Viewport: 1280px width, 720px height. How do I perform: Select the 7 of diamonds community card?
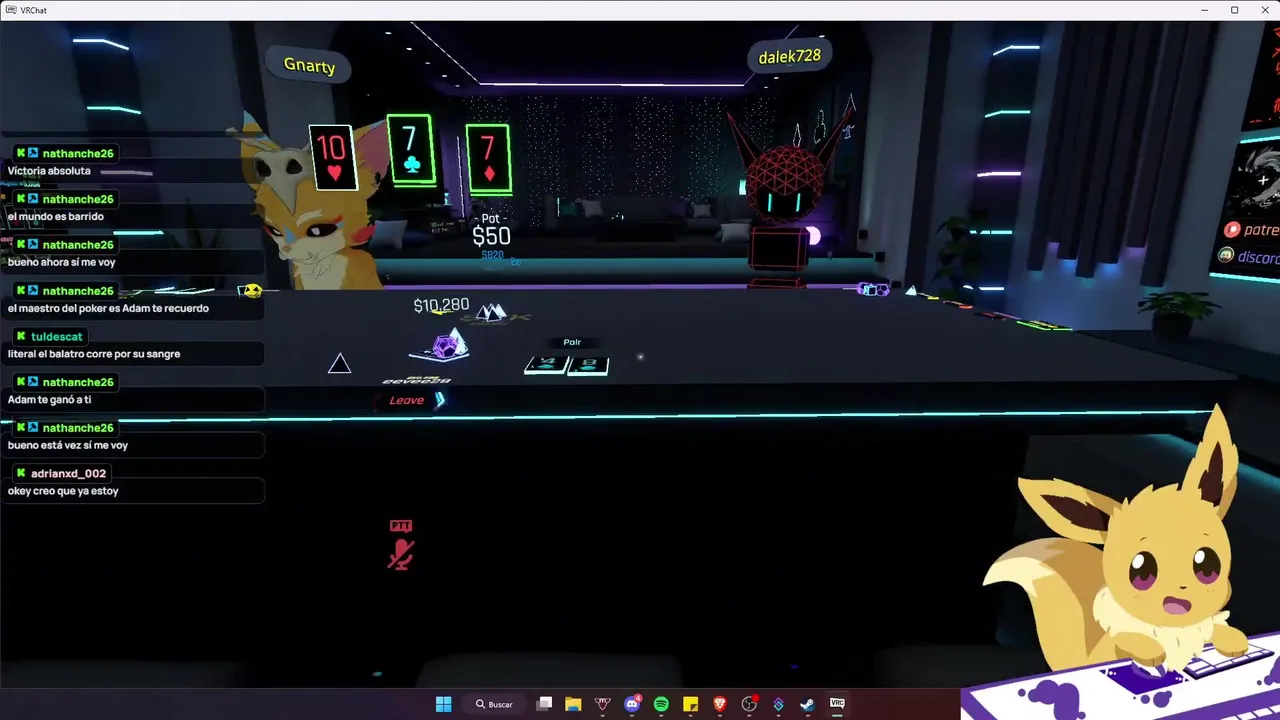488,157
